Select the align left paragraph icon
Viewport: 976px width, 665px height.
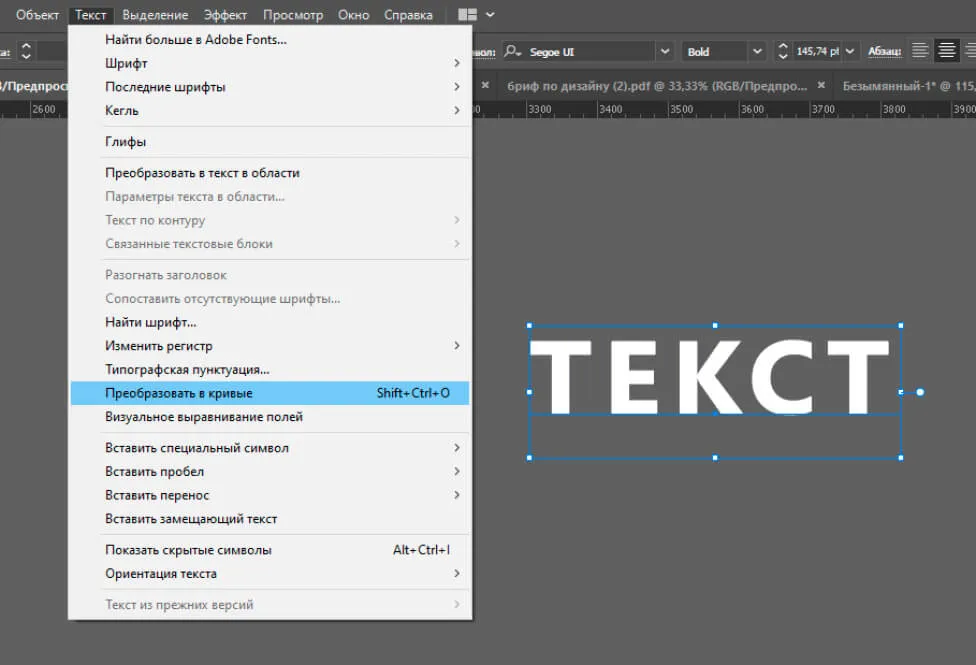920,51
